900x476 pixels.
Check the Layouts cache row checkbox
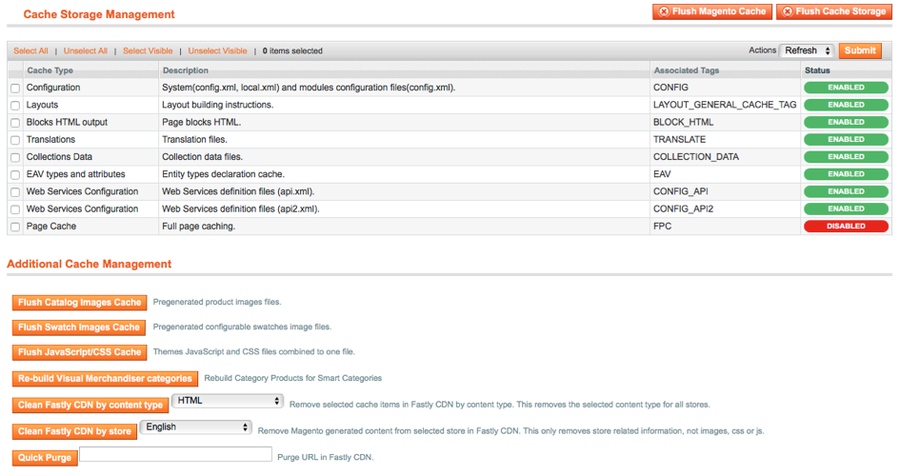point(15,106)
